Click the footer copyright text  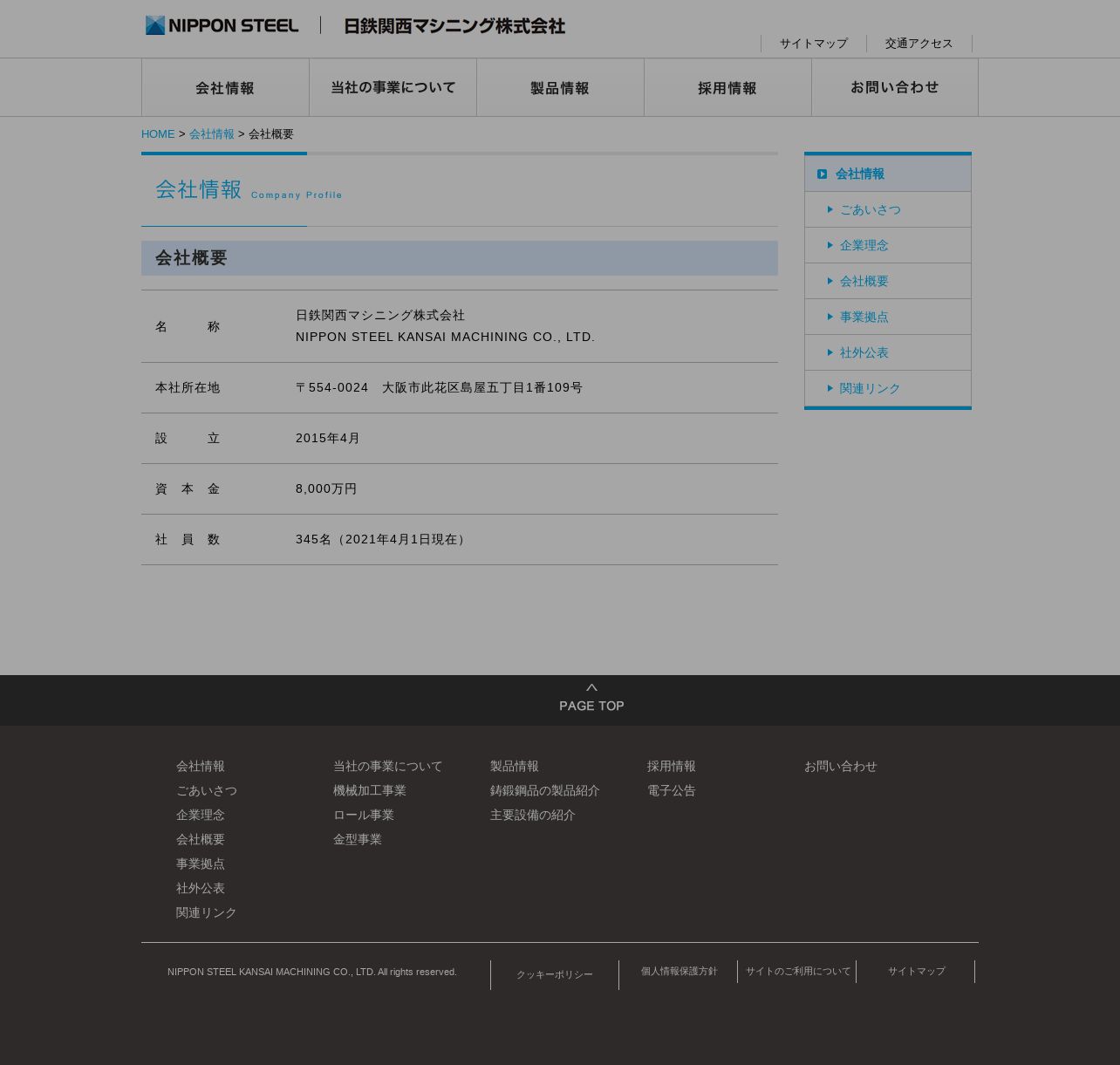312,972
